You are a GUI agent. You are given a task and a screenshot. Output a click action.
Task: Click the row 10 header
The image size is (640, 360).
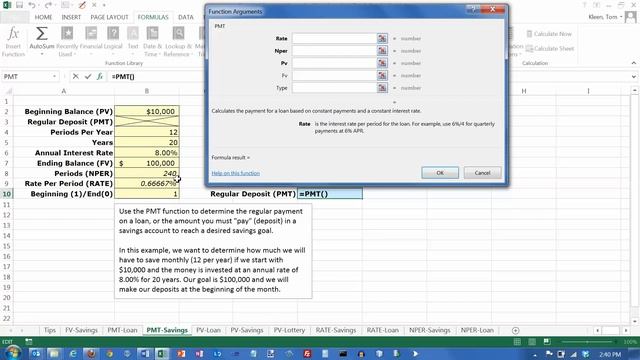click(x=7, y=194)
